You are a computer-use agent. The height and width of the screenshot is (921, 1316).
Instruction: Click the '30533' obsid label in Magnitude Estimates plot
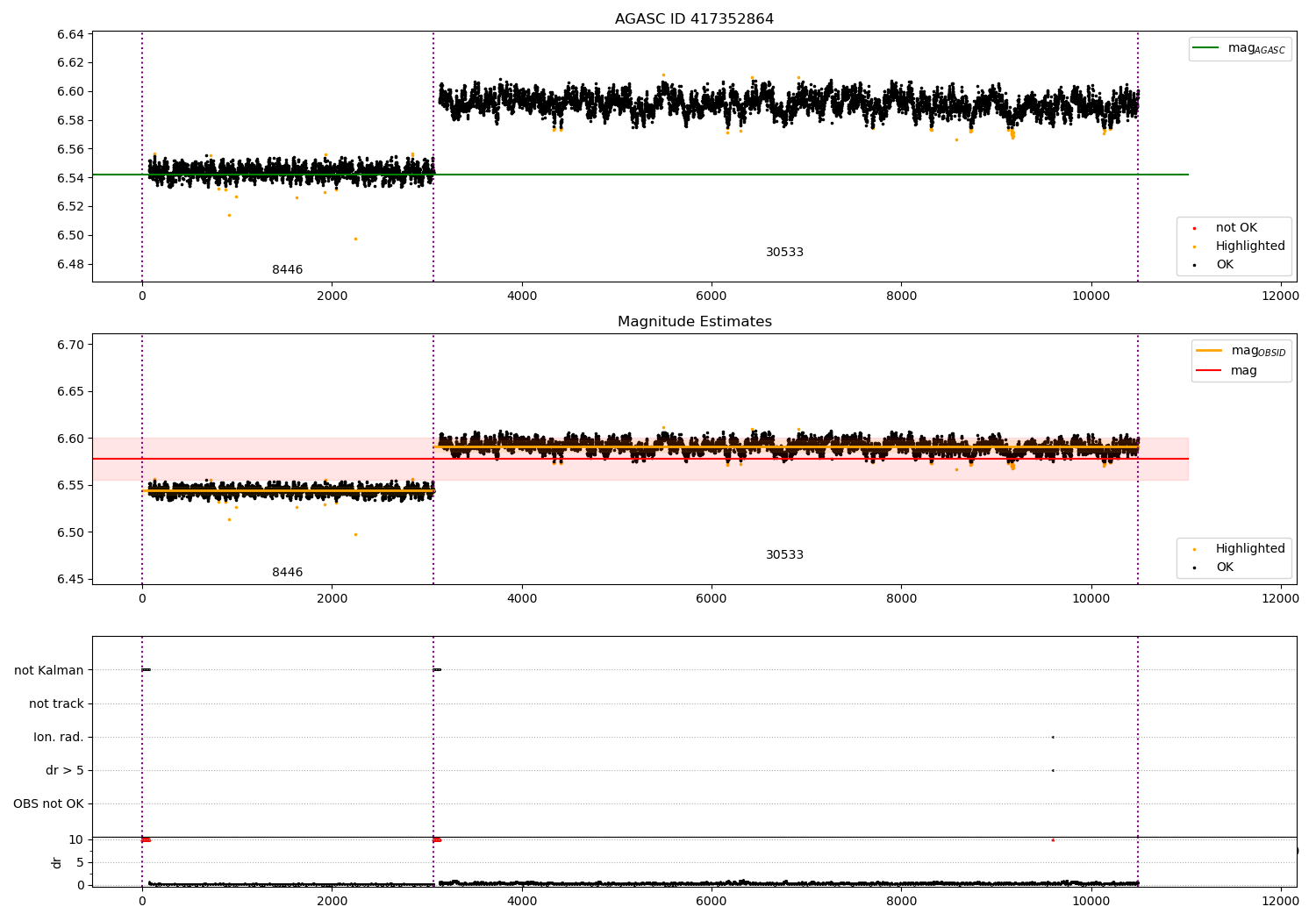pyautogui.click(x=784, y=555)
